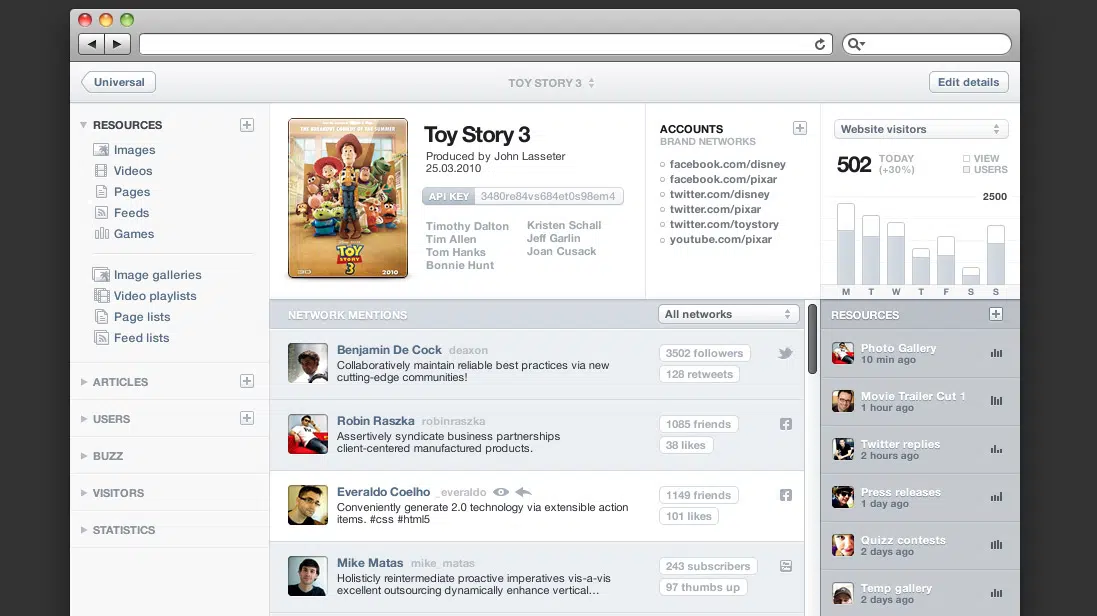Click the plus icon beside Resources sidebar header
Screen dimensions: 1097x616
[247, 125]
